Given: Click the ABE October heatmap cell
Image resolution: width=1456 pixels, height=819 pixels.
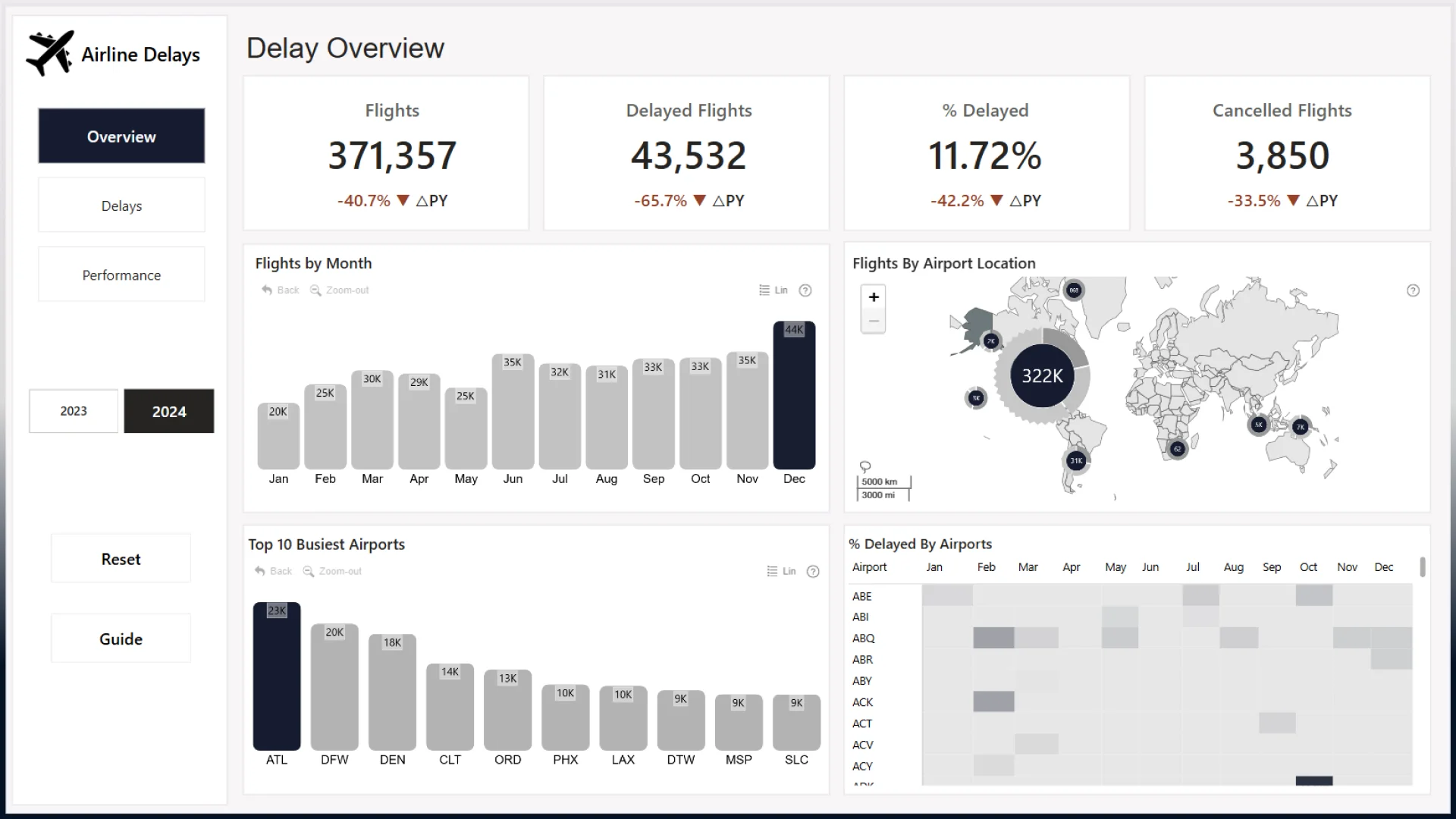Looking at the screenshot, I should click(1314, 595).
